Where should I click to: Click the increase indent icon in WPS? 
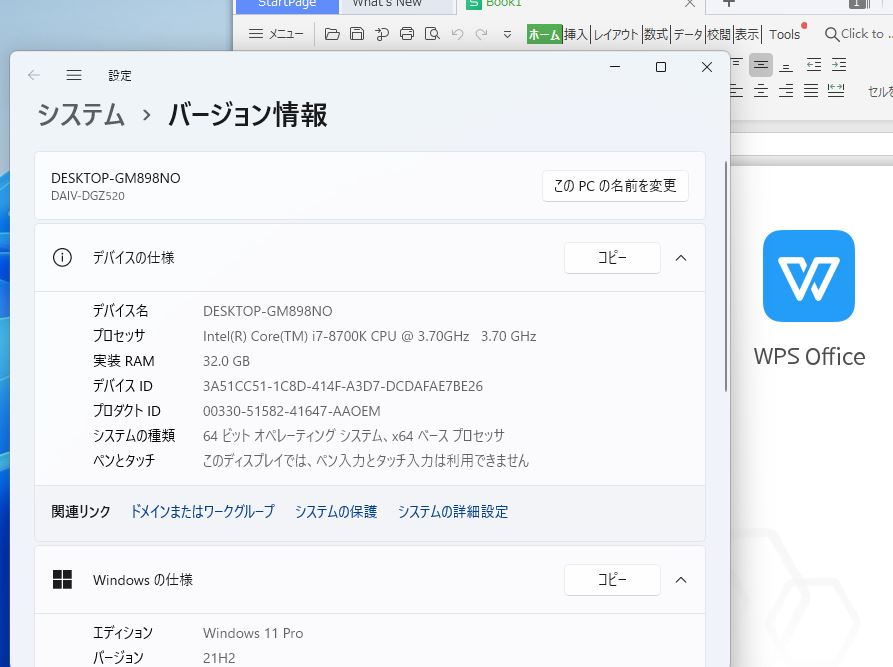click(x=839, y=65)
